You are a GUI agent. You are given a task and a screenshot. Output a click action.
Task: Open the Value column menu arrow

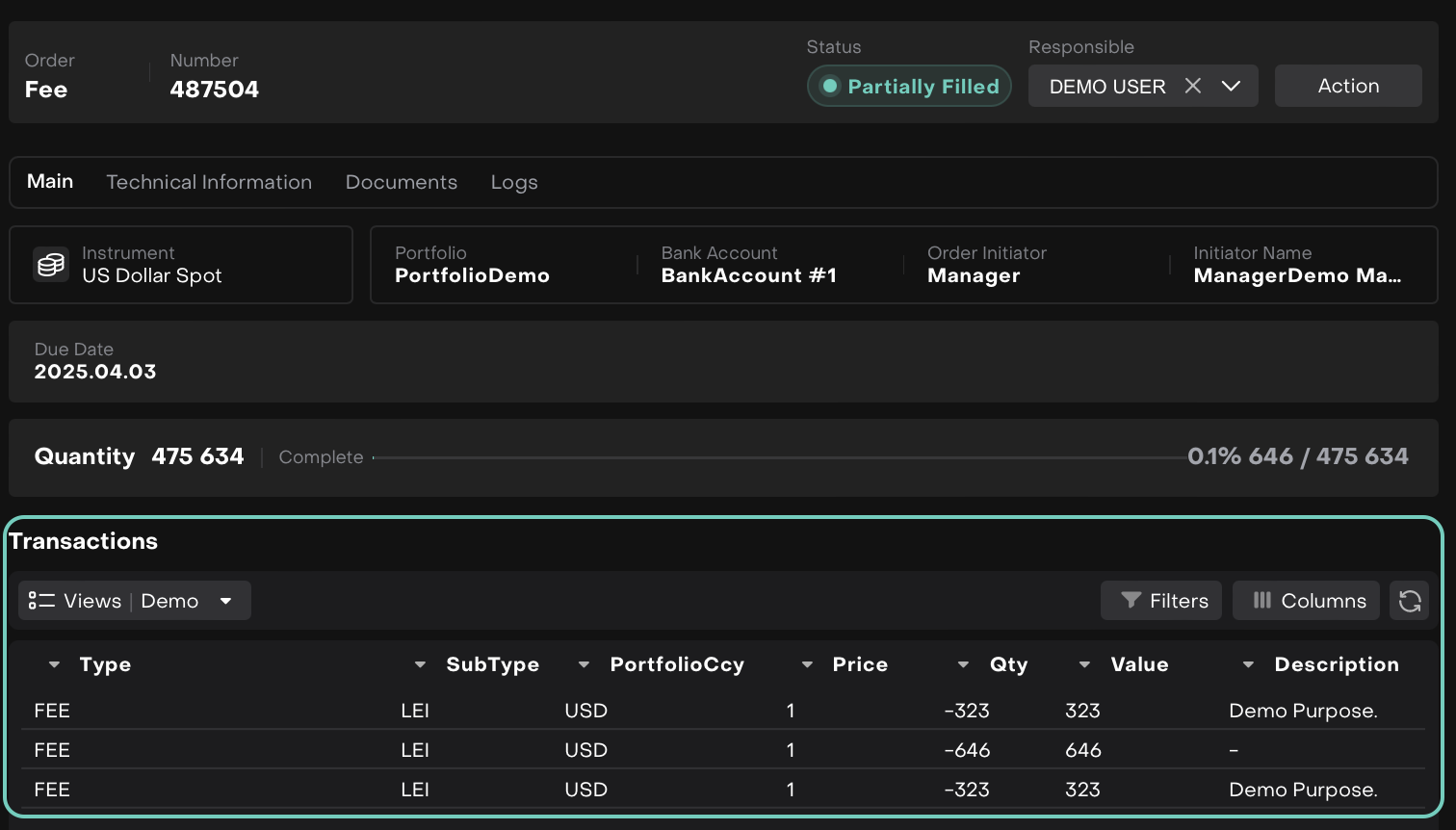[x=1084, y=664]
